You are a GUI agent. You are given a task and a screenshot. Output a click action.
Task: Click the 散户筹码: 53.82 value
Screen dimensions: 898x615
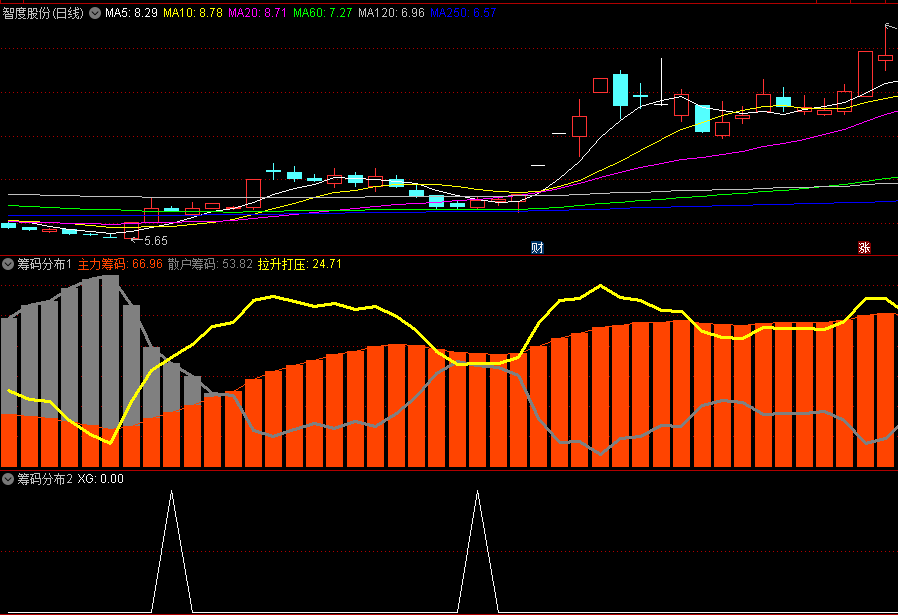pyautogui.click(x=210, y=264)
